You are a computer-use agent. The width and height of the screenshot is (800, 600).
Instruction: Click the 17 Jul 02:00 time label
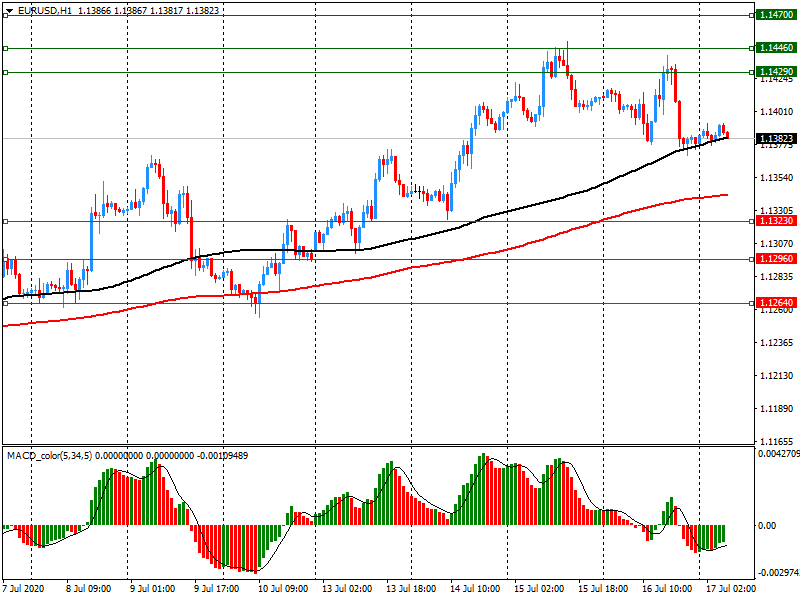point(731,589)
